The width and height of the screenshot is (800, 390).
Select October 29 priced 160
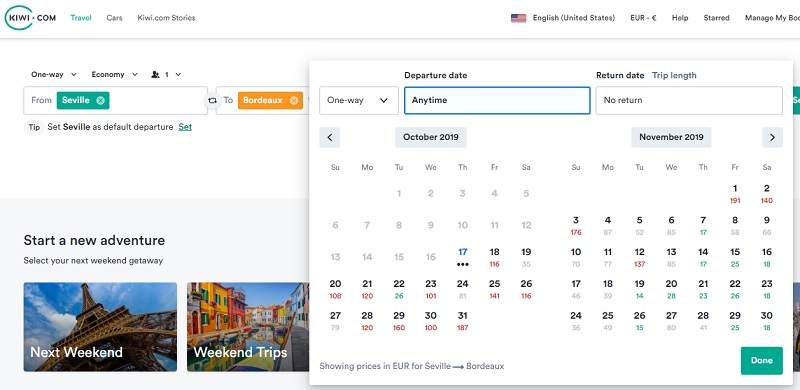399,321
